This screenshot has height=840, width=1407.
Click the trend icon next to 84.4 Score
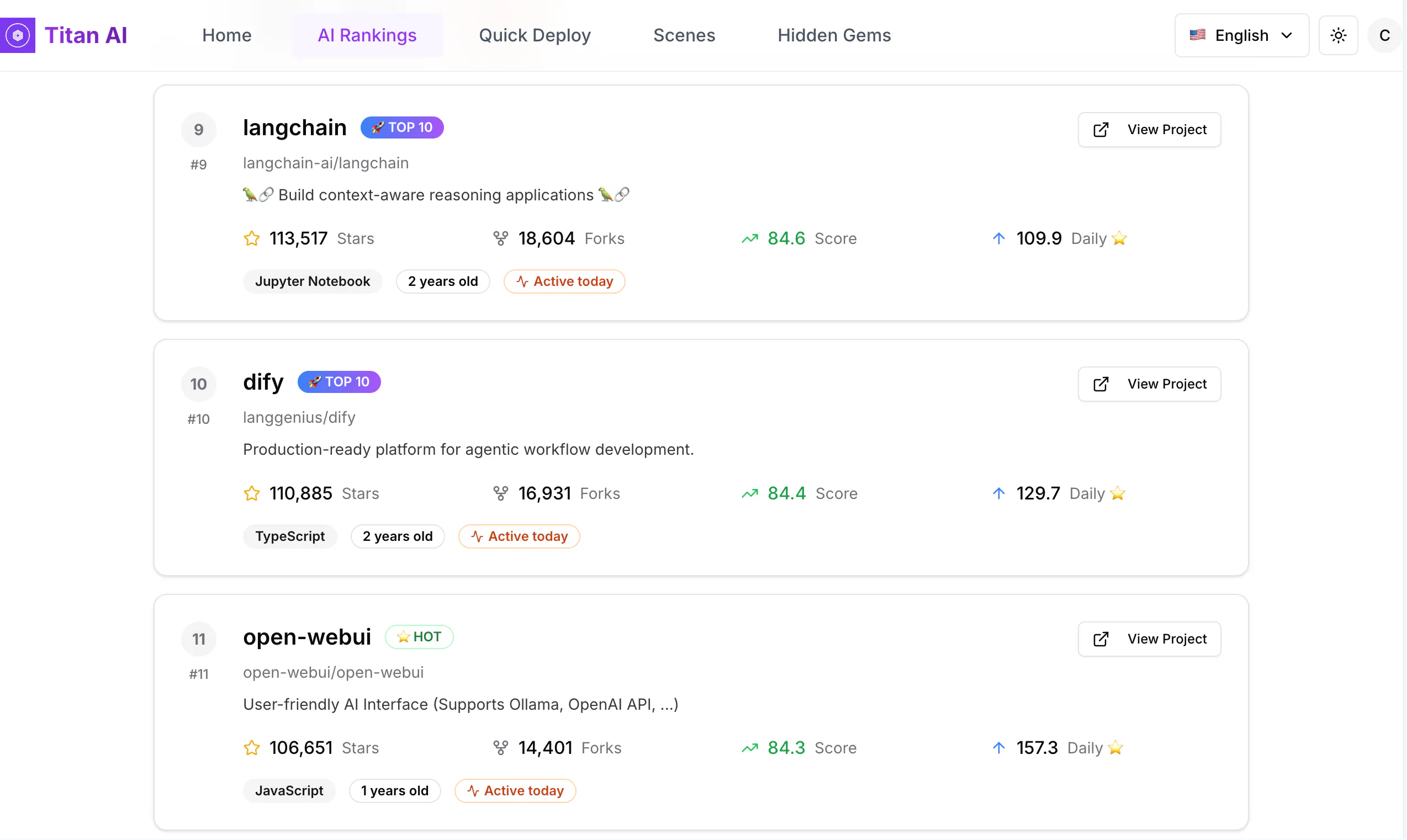click(x=750, y=493)
